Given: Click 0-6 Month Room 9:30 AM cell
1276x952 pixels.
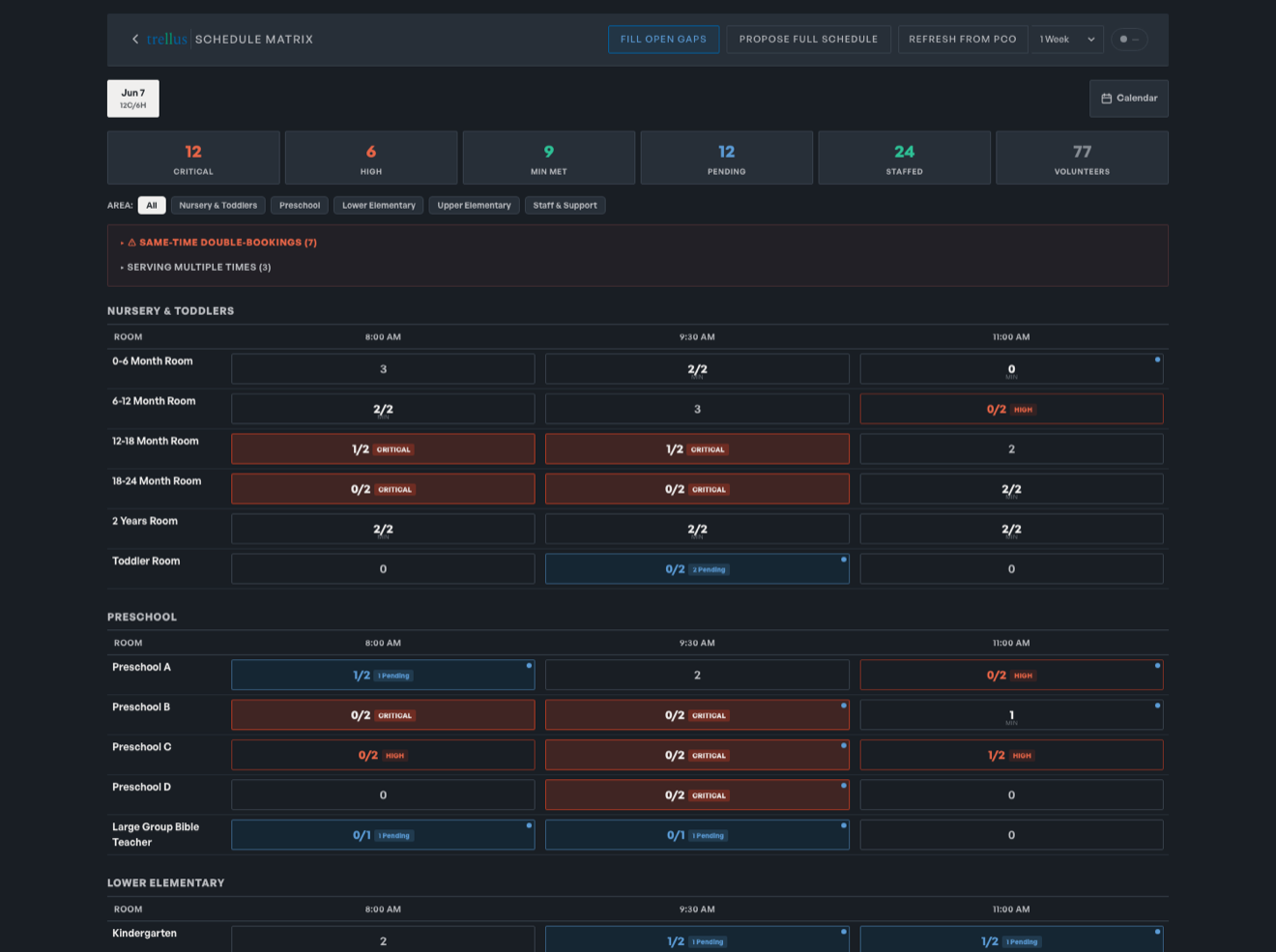Looking at the screenshot, I should click(697, 369).
